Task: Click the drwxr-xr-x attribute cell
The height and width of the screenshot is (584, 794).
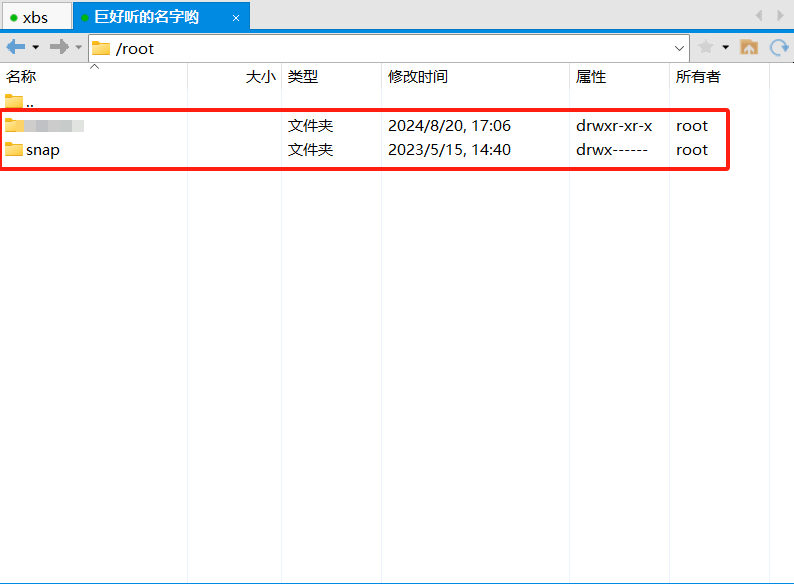Action: (614, 126)
